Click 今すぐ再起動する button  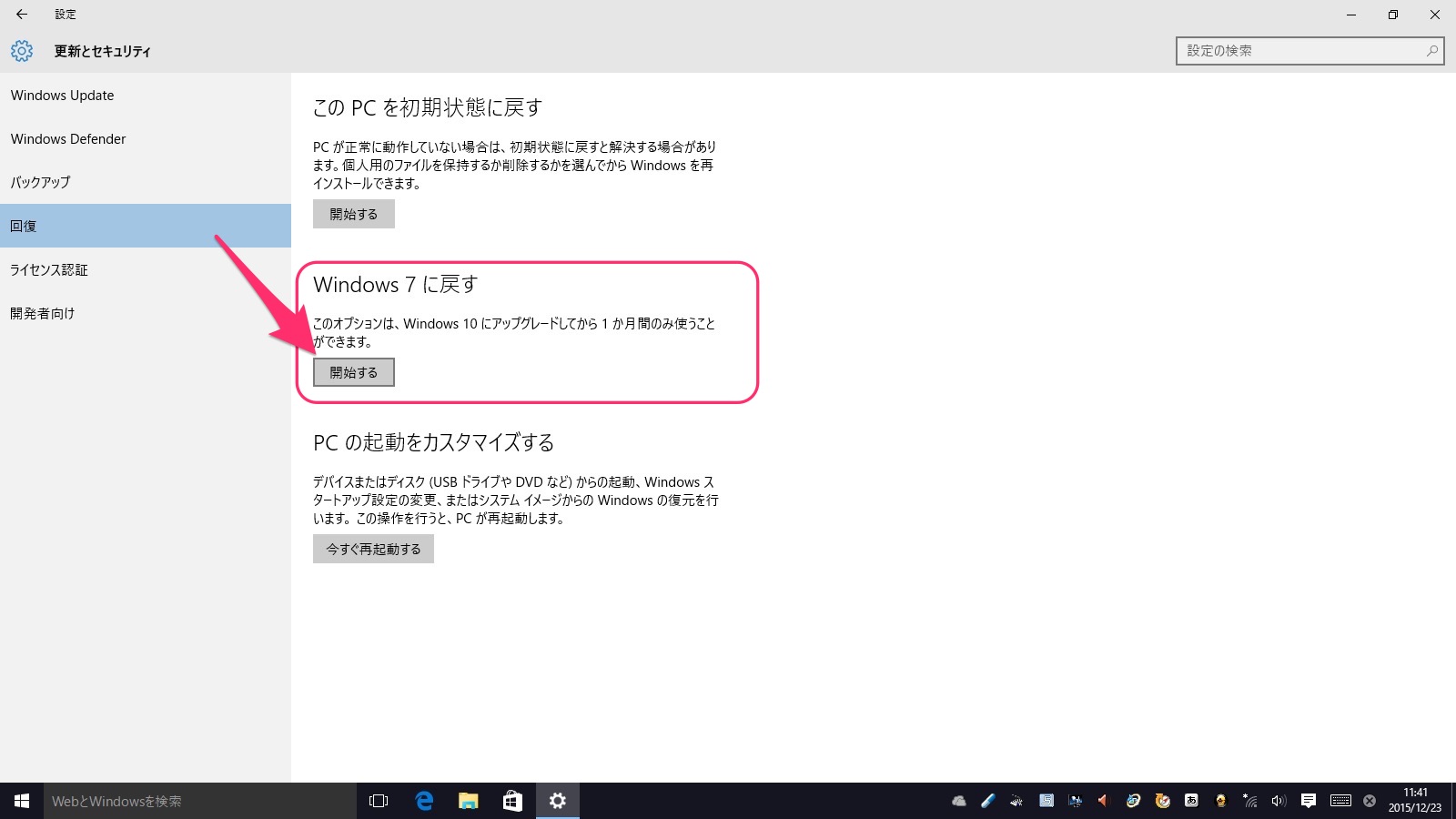click(373, 549)
